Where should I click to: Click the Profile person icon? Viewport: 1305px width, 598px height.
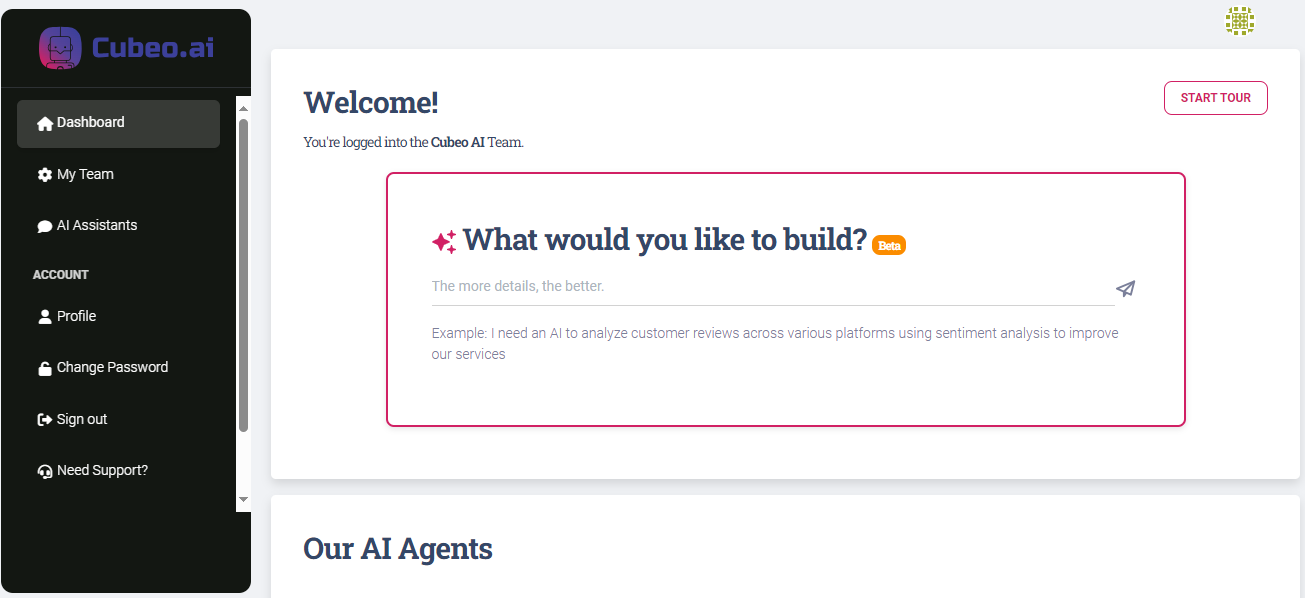44,317
